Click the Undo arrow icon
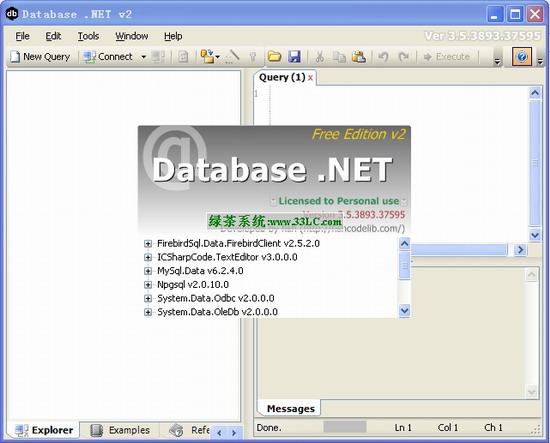The width and height of the screenshot is (550, 443). [x=383, y=57]
